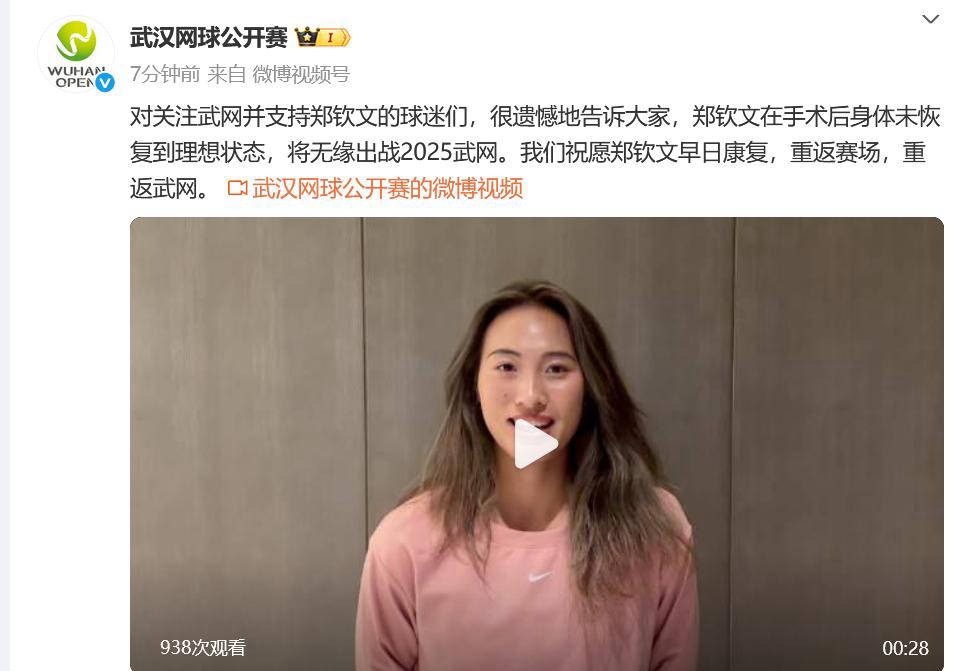Open the 7分钟前 timestamp

tap(165, 74)
